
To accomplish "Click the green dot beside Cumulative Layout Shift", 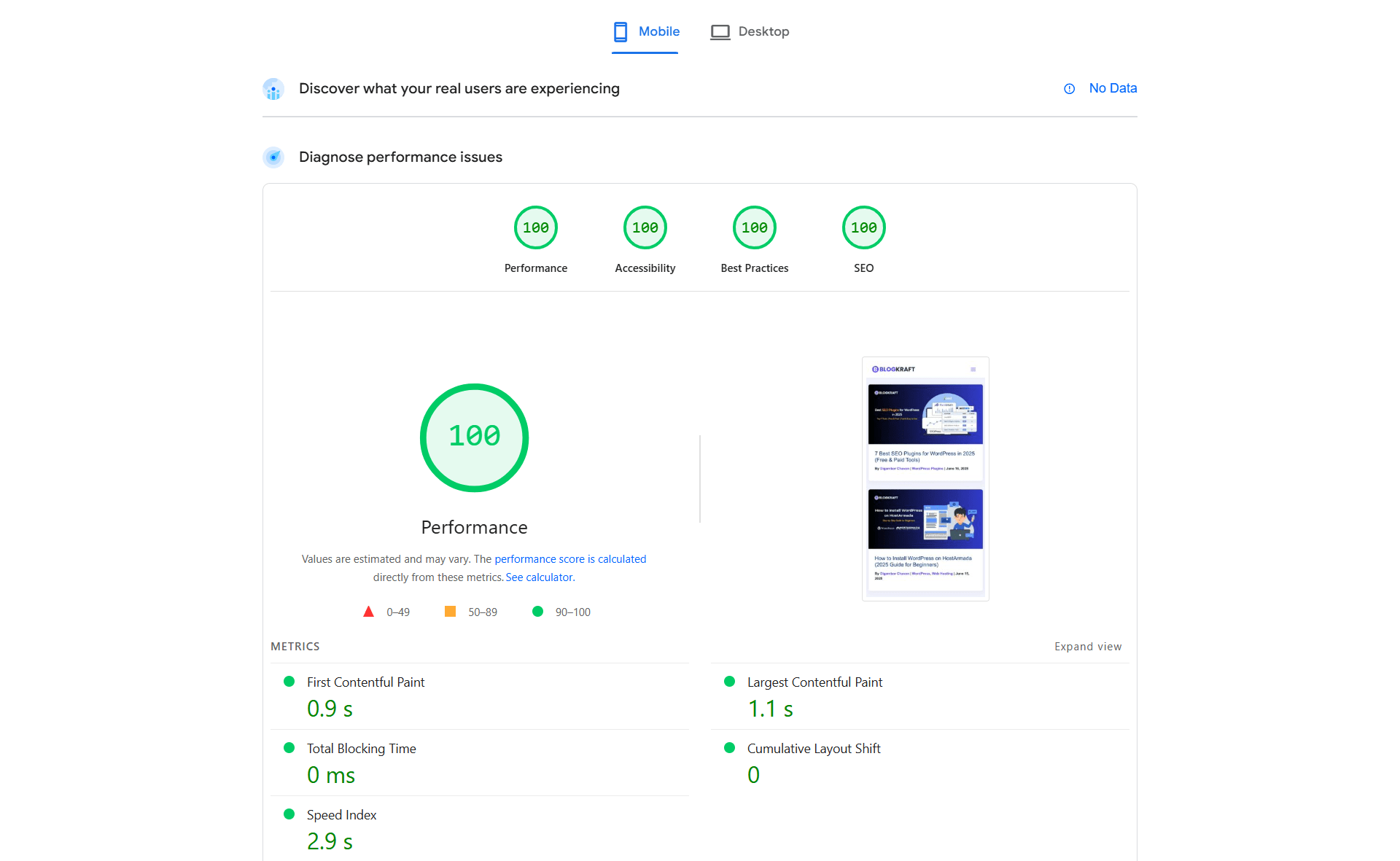I will pos(730,747).
